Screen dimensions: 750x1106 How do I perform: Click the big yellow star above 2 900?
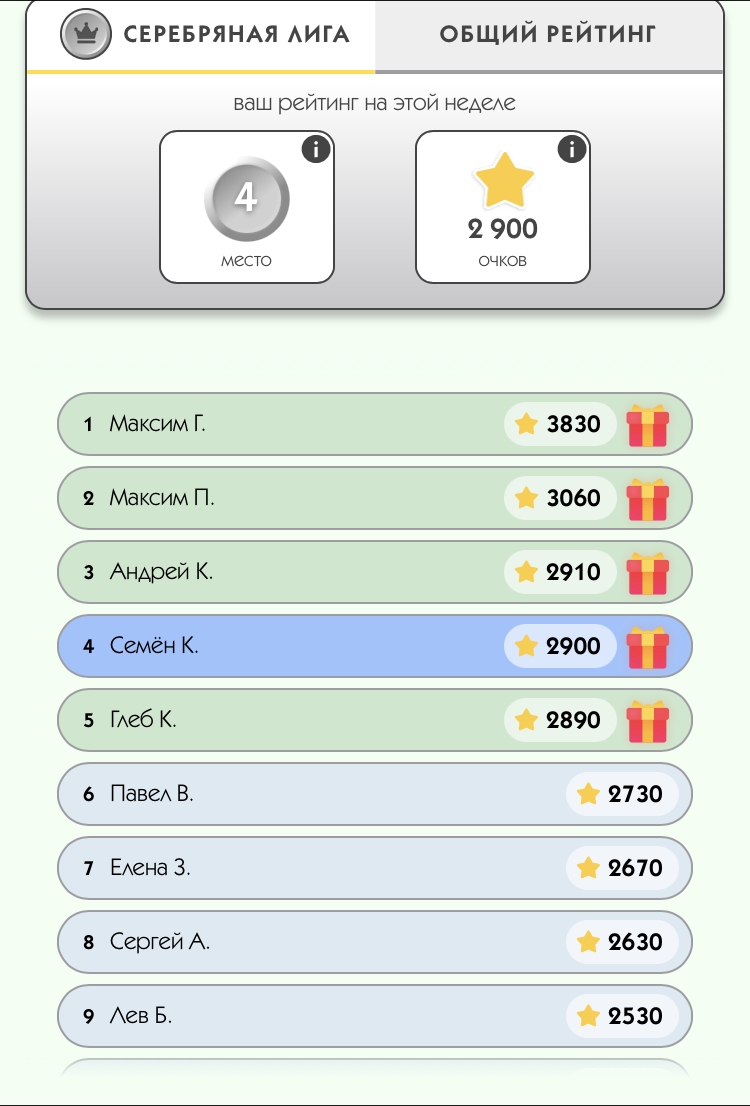(504, 181)
